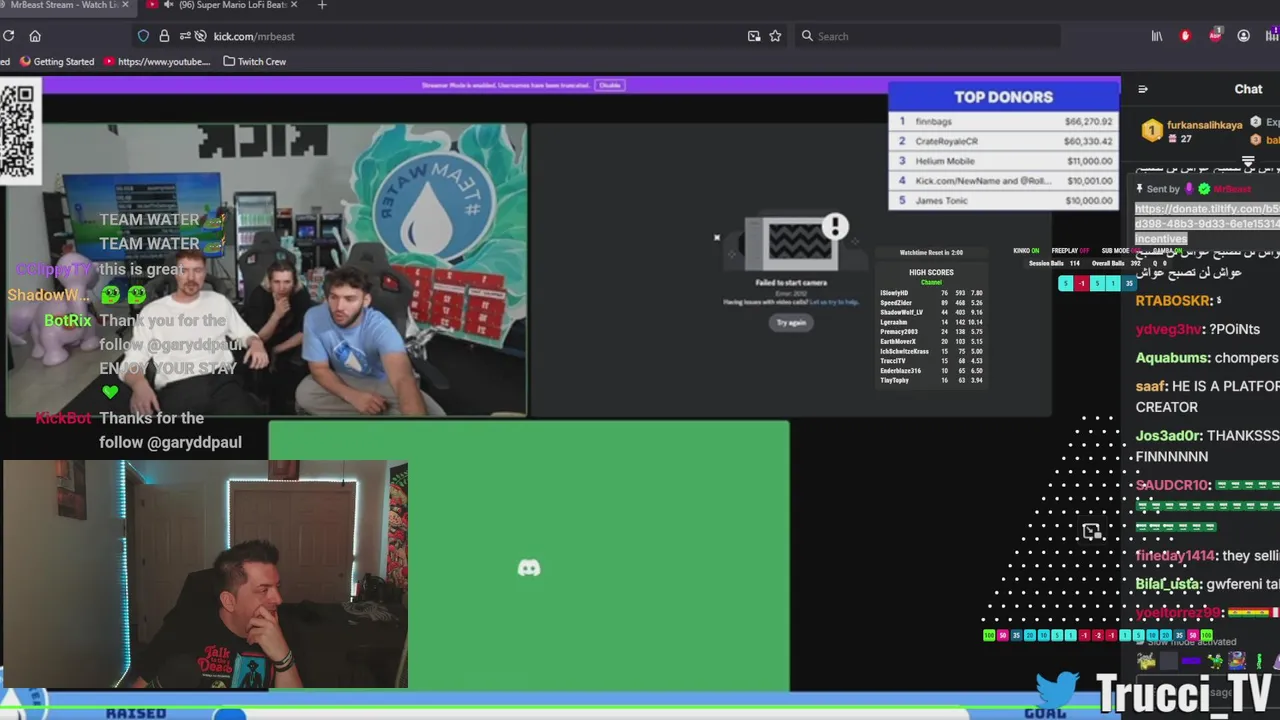Click username yoeltorrez99 in chat
The width and height of the screenshot is (1280, 720).
click(1180, 612)
